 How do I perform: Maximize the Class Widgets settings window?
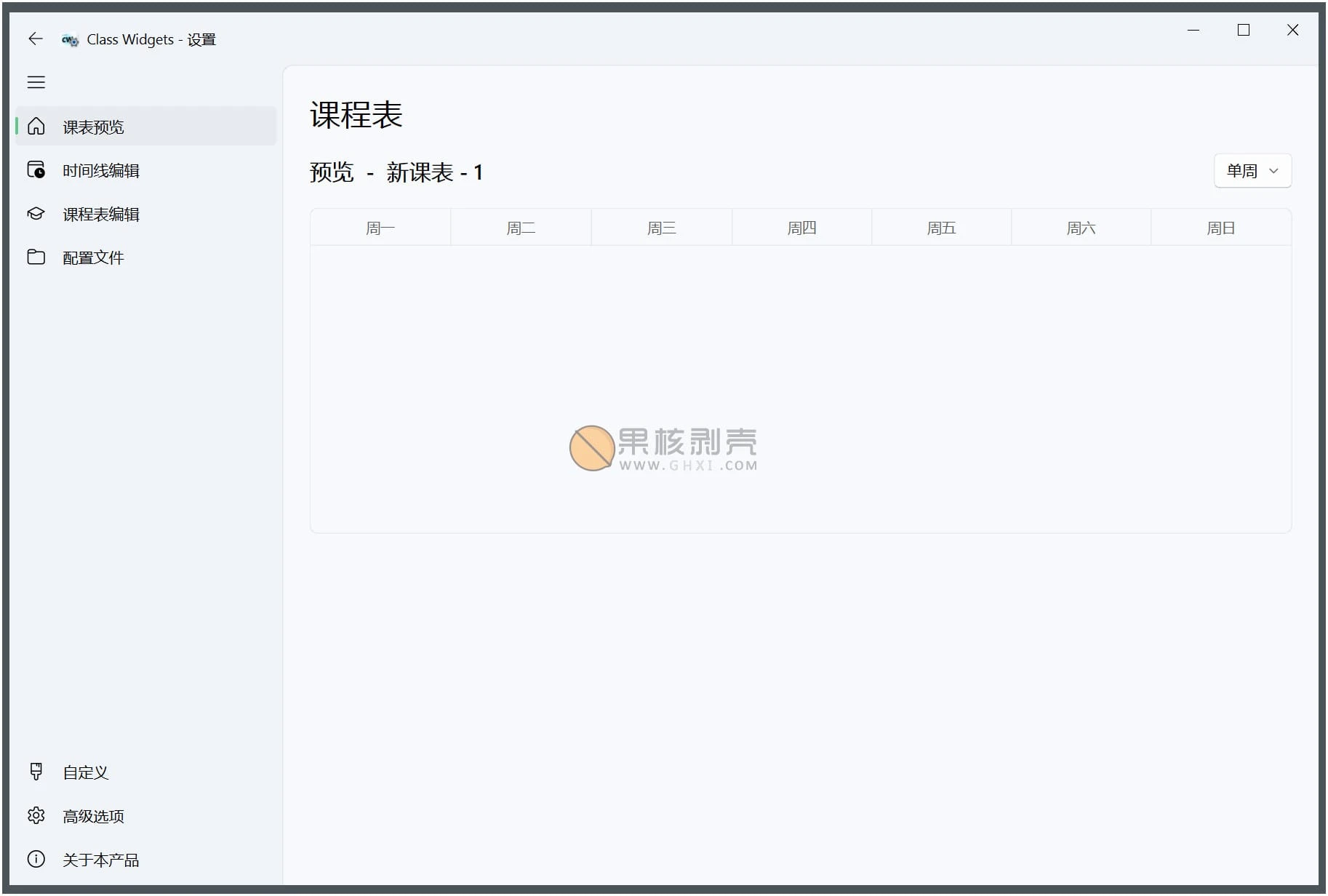click(1244, 30)
